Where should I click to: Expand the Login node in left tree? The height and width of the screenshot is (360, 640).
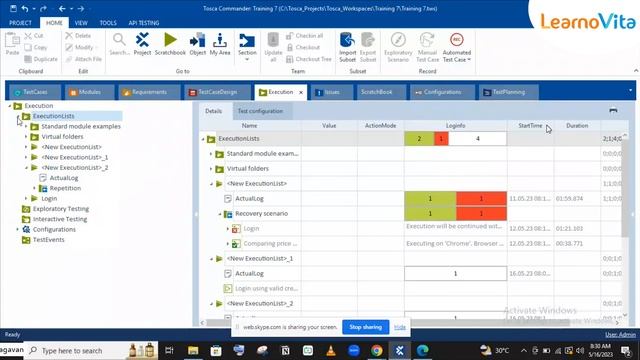(x=27, y=198)
